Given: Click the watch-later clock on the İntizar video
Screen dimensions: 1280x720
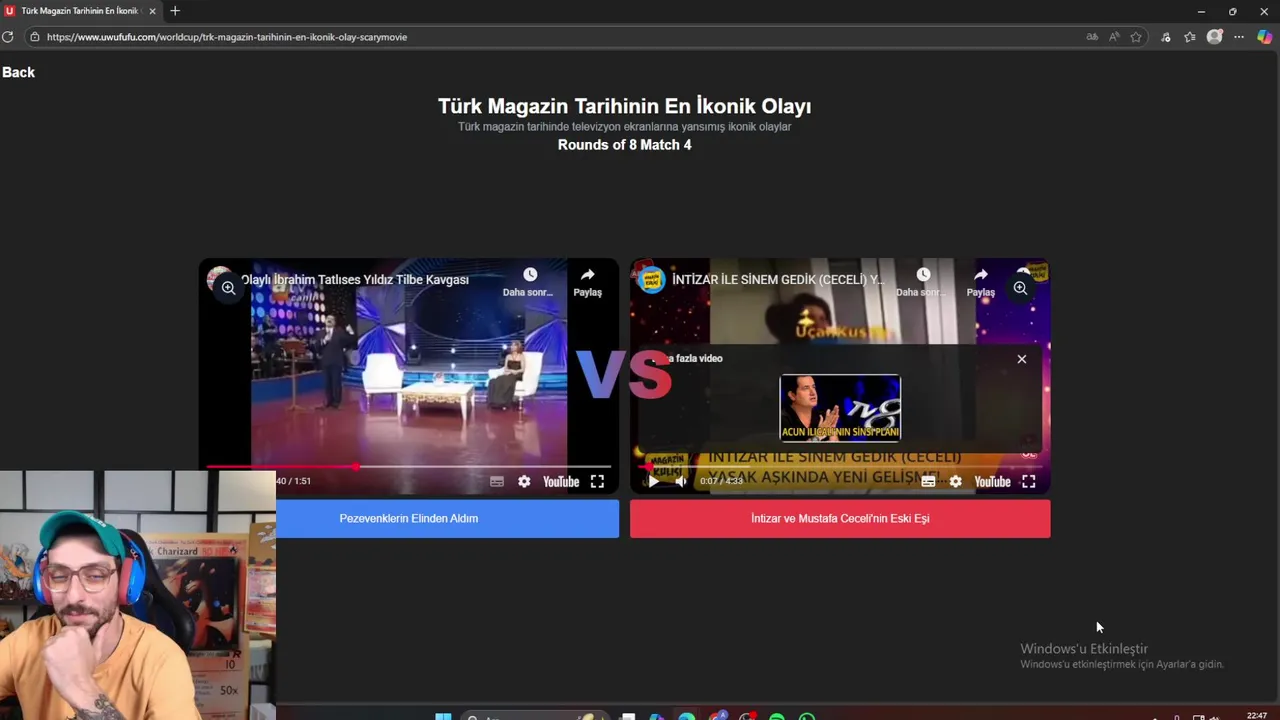Looking at the screenshot, I should (x=923, y=275).
